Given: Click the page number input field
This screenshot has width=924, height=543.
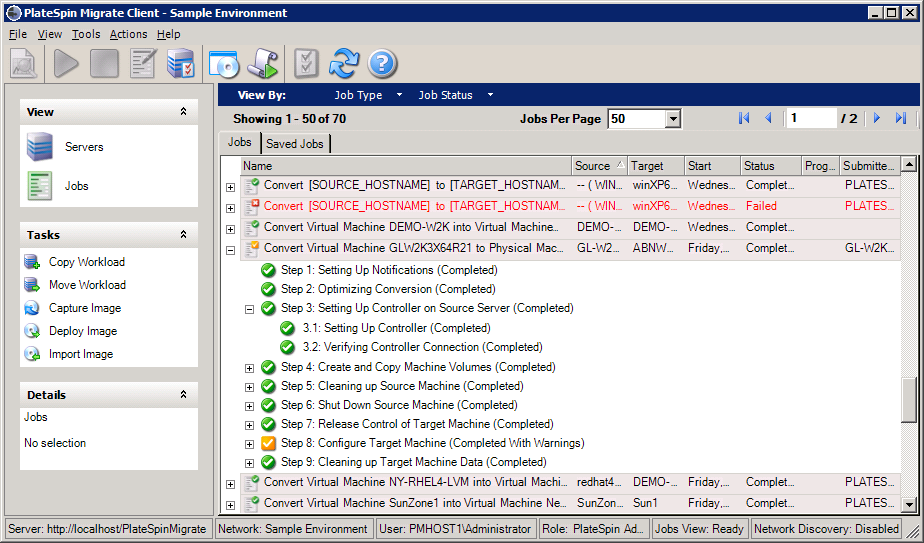Looking at the screenshot, I should 810,118.
